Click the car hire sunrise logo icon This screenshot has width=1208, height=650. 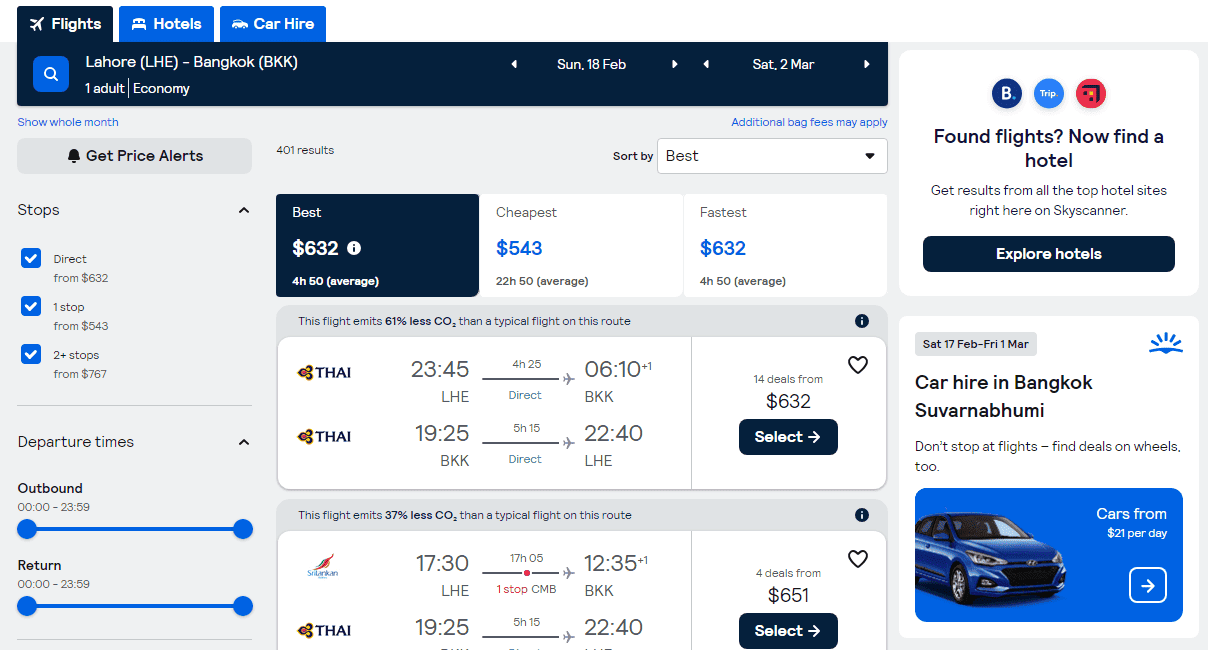click(x=1166, y=344)
